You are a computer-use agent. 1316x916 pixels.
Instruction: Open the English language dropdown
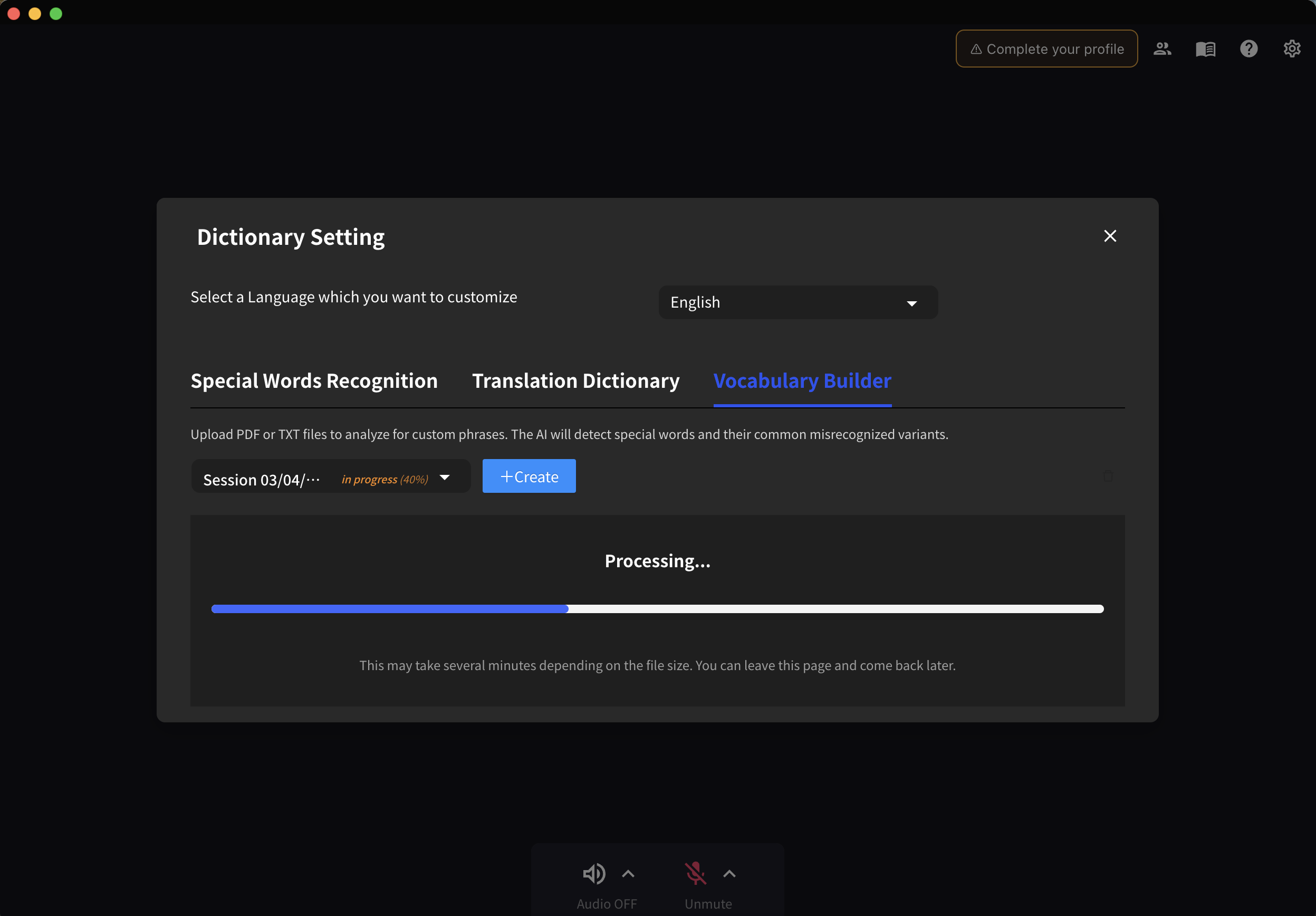coord(798,303)
